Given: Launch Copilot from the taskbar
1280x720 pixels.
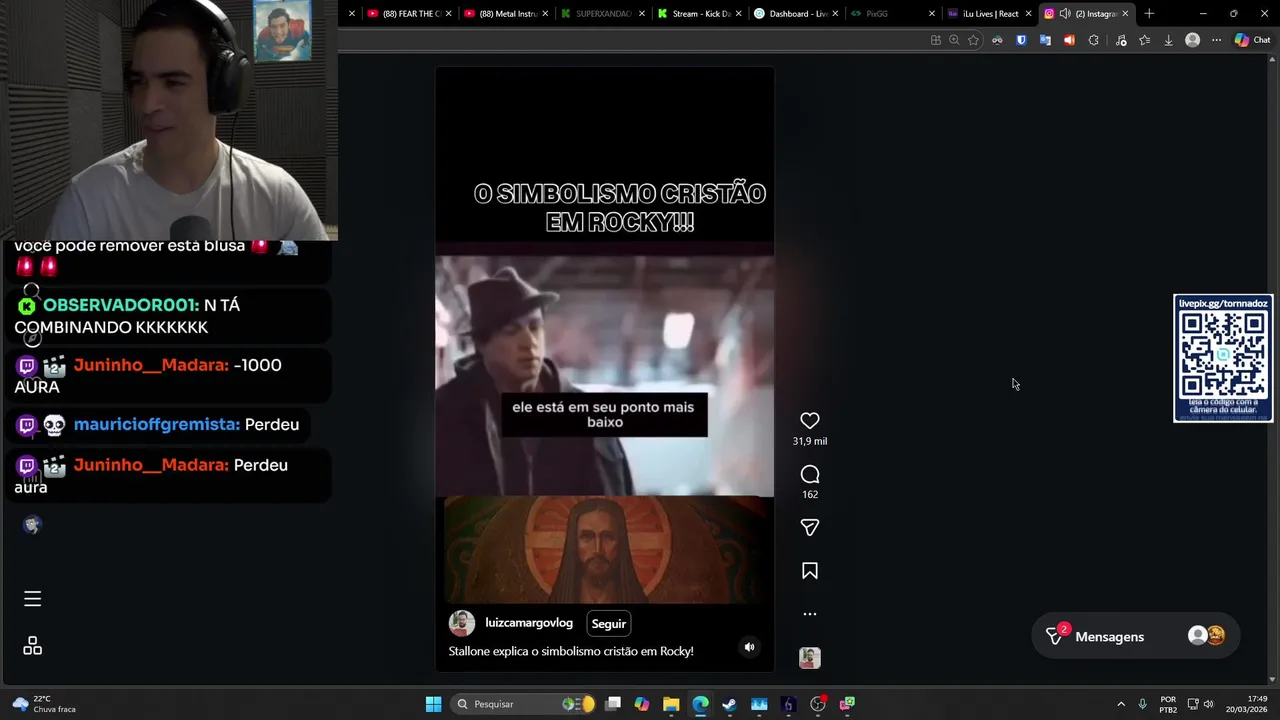Looking at the screenshot, I should pyautogui.click(x=642, y=704).
